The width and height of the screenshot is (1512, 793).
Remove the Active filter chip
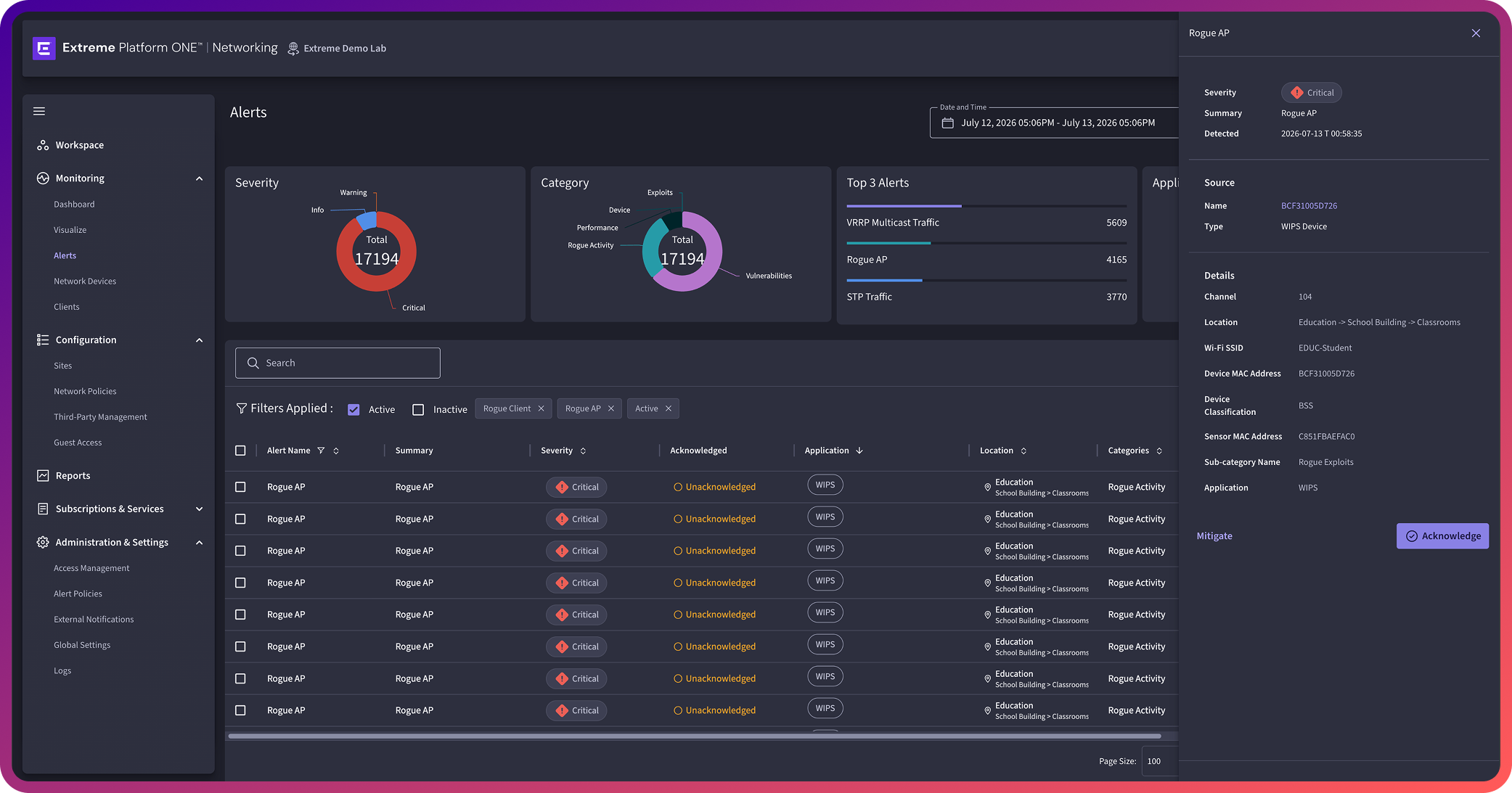click(x=669, y=408)
